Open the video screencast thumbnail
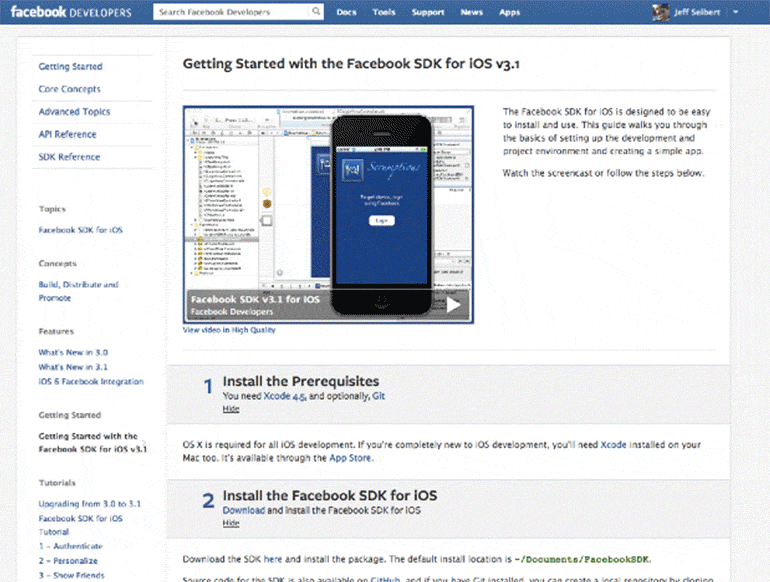 [x=328, y=215]
